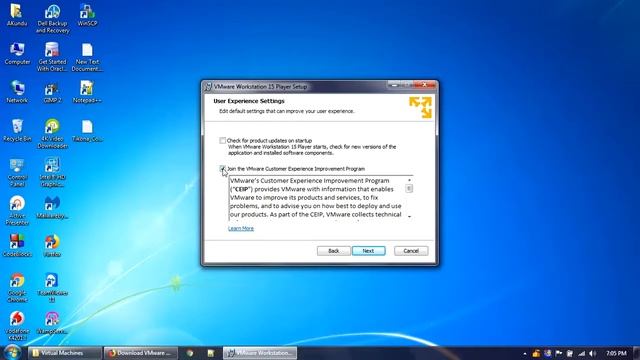Screen dimensions: 640x360
Task: Select the Network desktop icon
Action: click(17, 92)
